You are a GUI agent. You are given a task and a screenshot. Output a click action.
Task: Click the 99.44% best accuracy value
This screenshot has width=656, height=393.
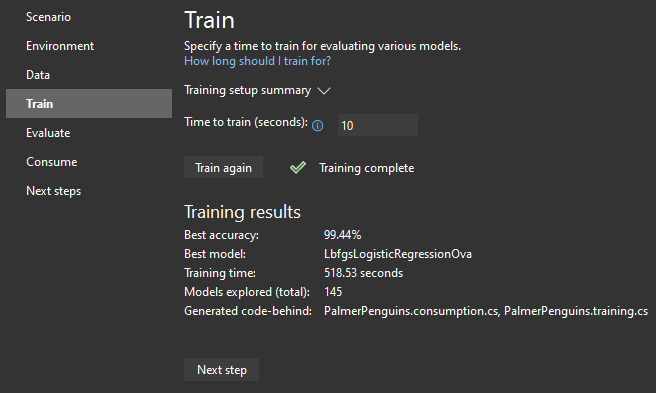click(342, 235)
